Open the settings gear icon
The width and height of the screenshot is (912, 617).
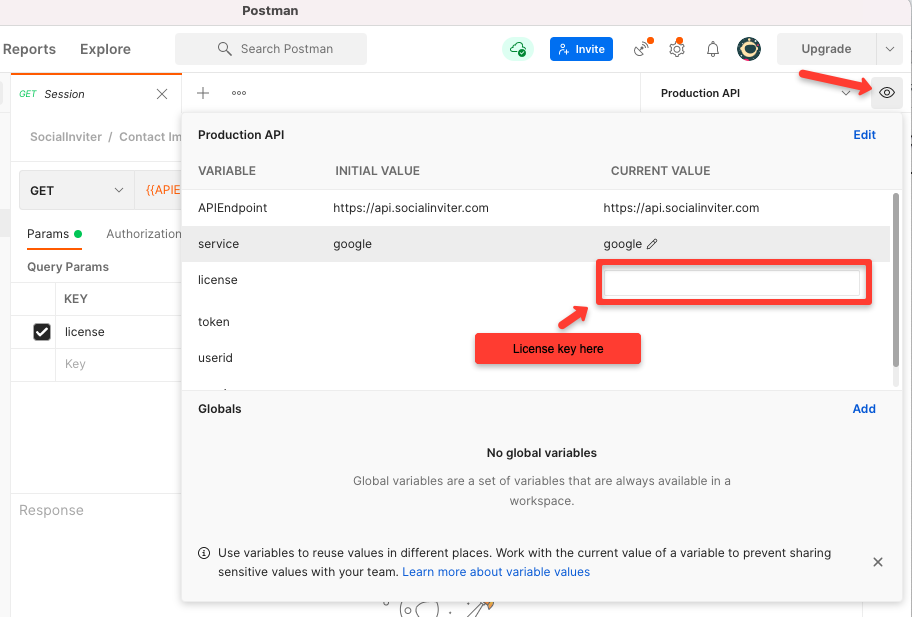pyautogui.click(x=677, y=49)
